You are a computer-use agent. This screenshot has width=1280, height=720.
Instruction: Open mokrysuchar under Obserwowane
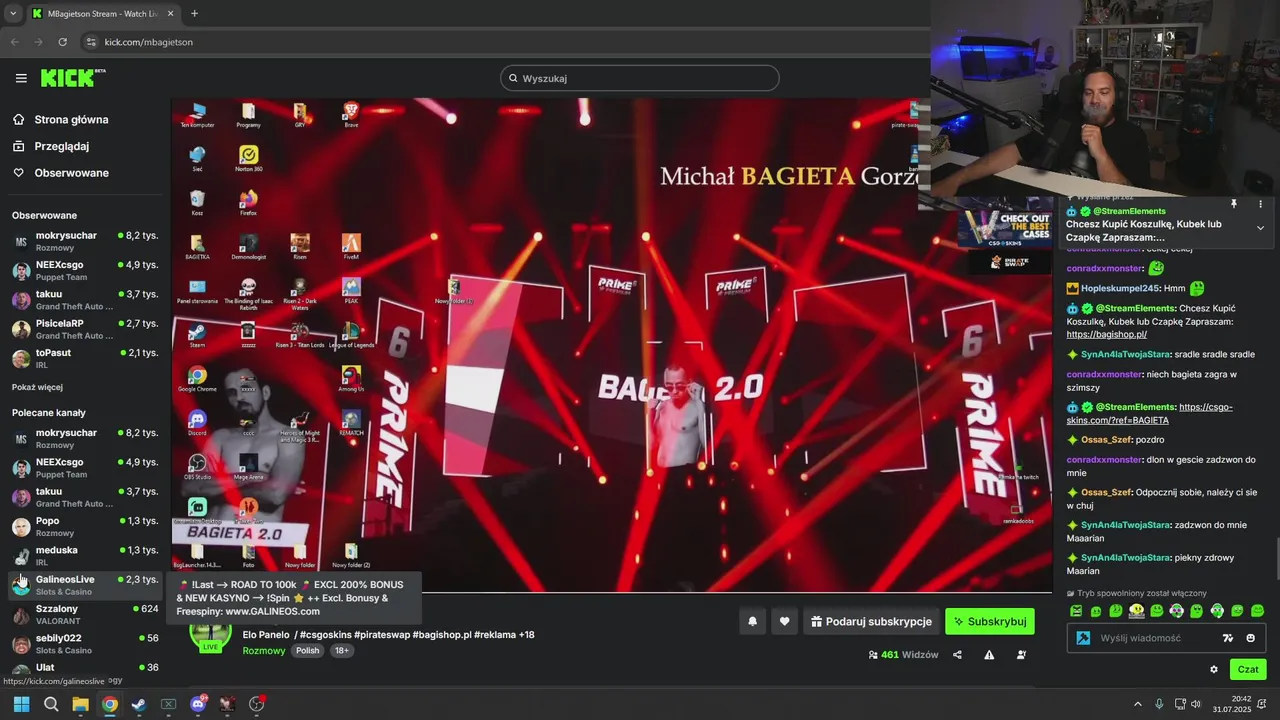84,241
